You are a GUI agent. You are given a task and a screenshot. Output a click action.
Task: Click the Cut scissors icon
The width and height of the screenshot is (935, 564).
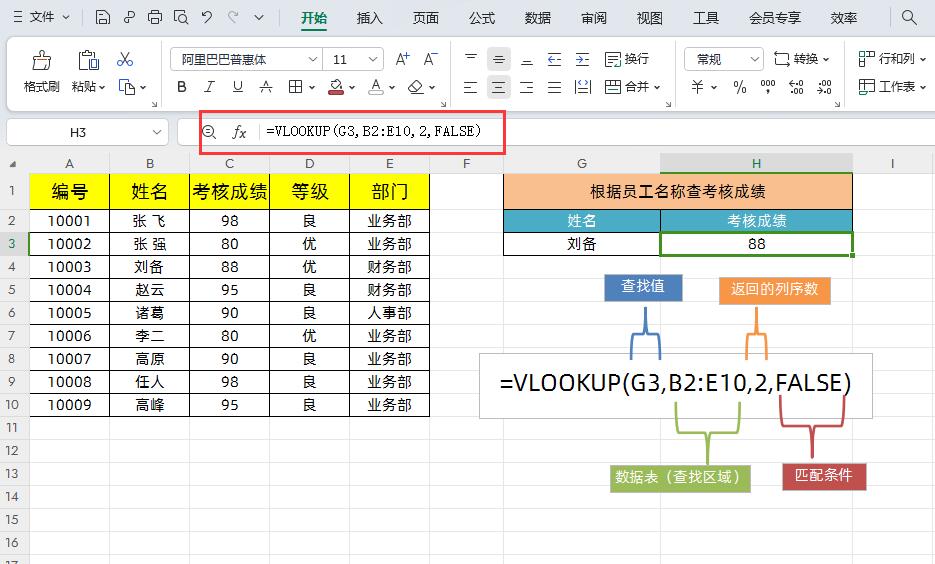pos(125,59)
